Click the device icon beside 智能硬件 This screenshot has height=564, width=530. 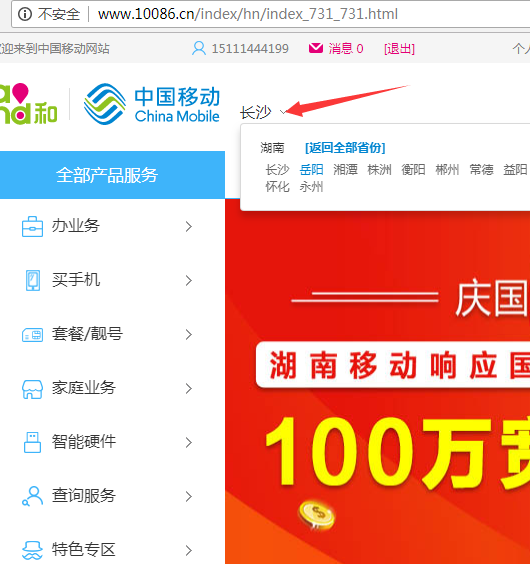32,442
